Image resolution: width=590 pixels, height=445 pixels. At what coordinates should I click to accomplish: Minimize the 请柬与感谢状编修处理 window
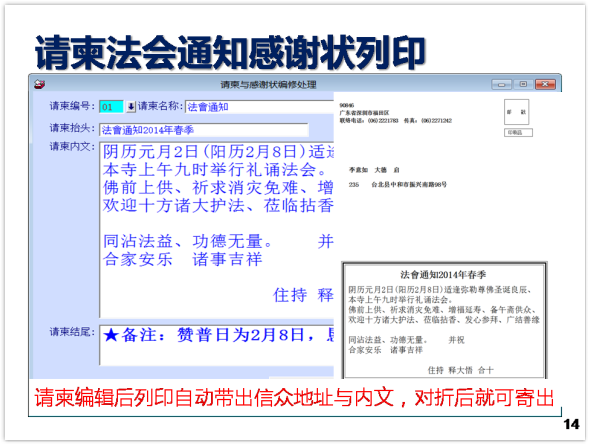[502, 84]
